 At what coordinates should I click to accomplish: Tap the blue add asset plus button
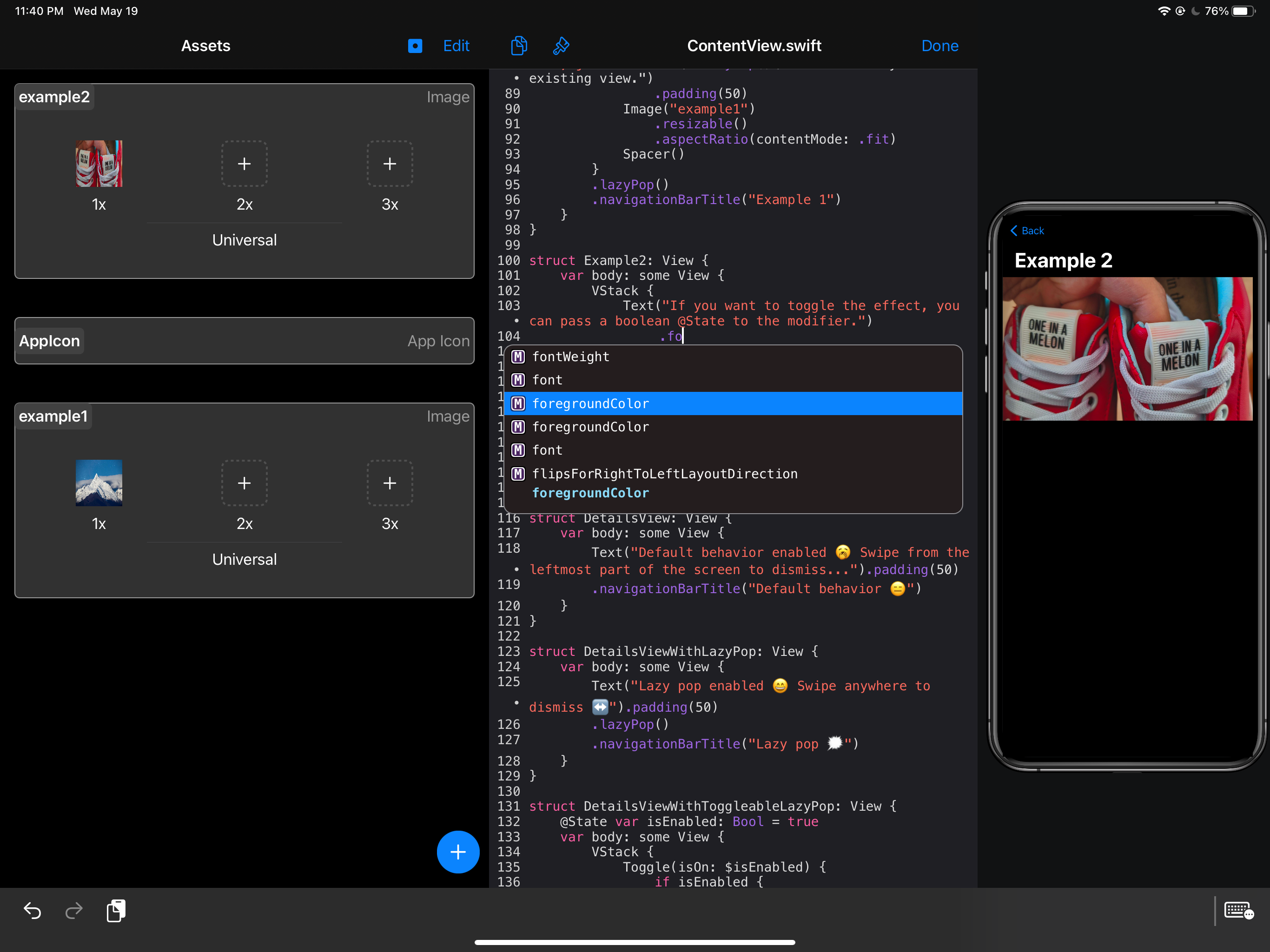tap(457, 852)
